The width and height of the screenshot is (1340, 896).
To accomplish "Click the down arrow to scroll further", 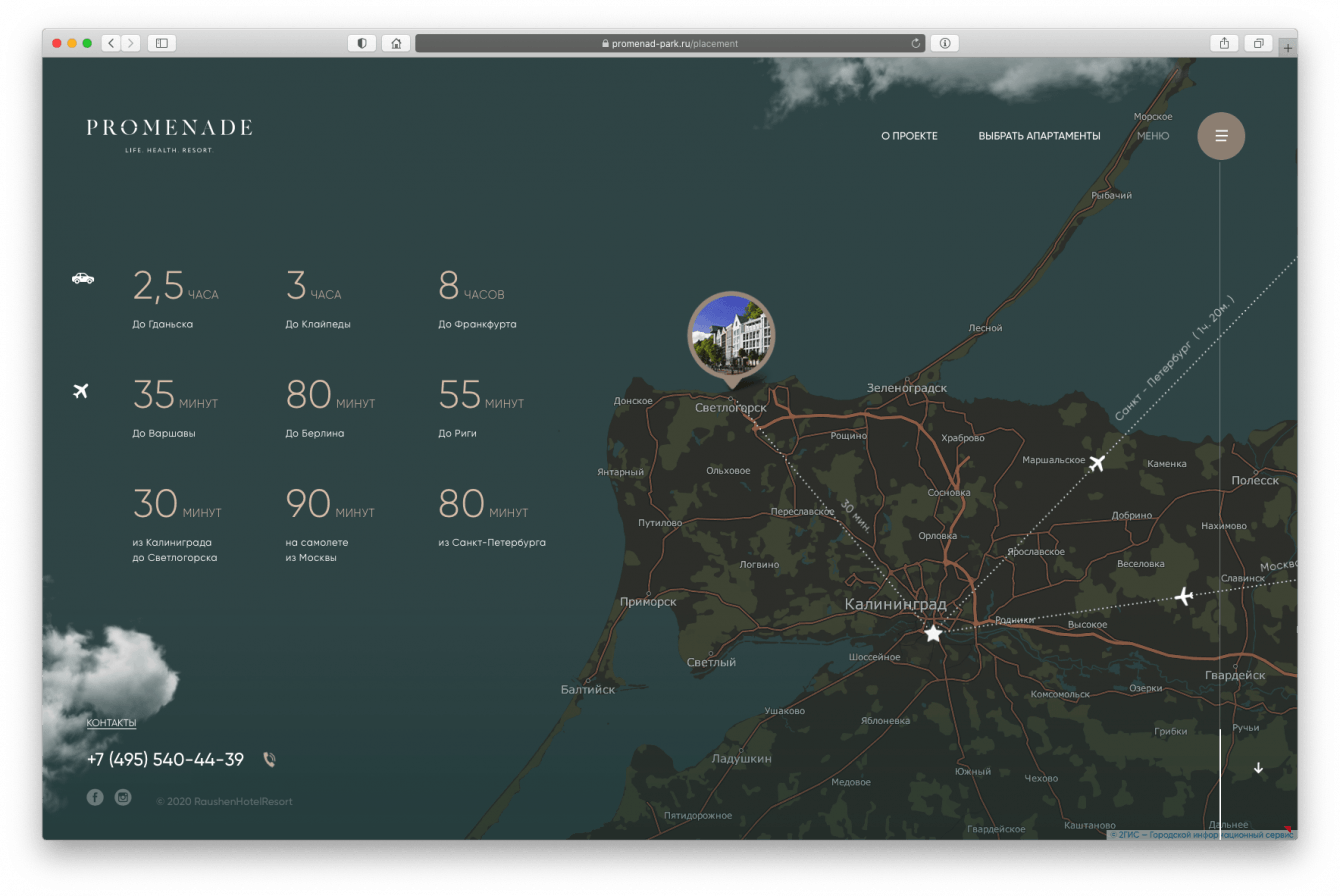I will click(x=1258, y=768).
